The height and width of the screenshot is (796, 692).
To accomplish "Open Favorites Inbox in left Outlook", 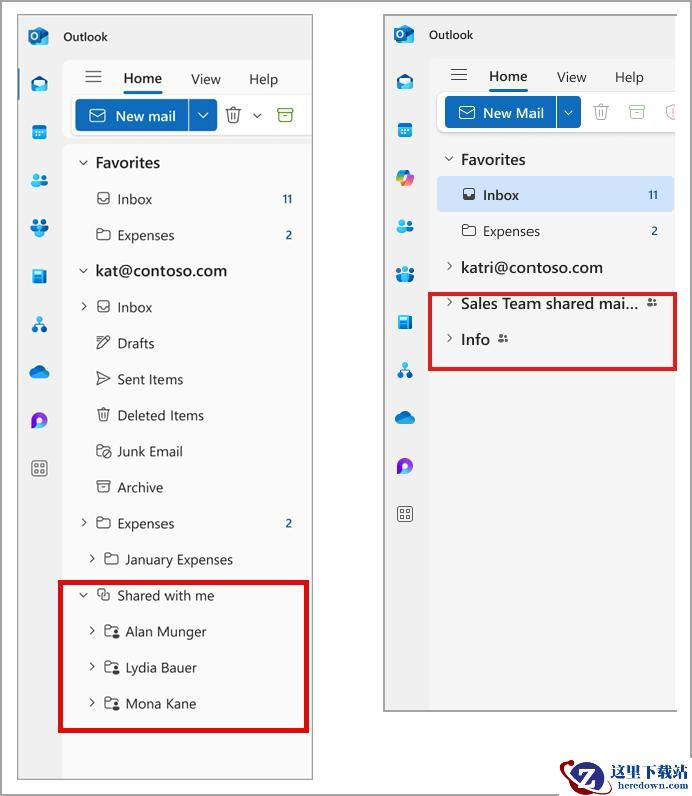I will coord(187,199).
